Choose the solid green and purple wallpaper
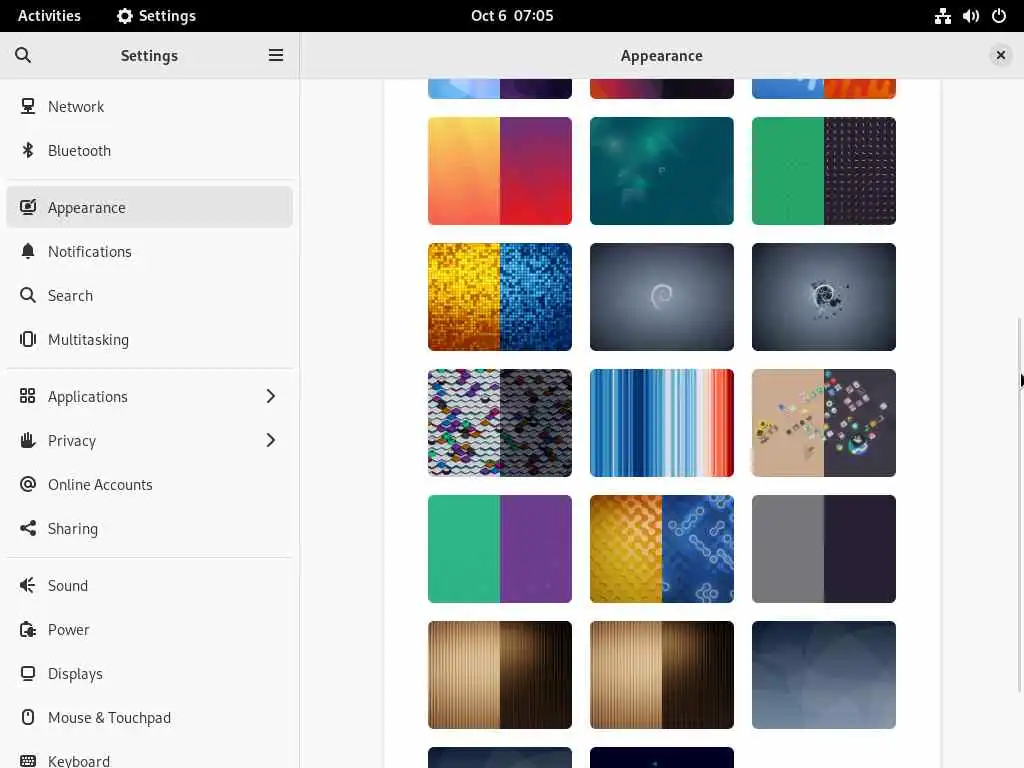The image size is (1024, 768). click(x=500, y=549)
